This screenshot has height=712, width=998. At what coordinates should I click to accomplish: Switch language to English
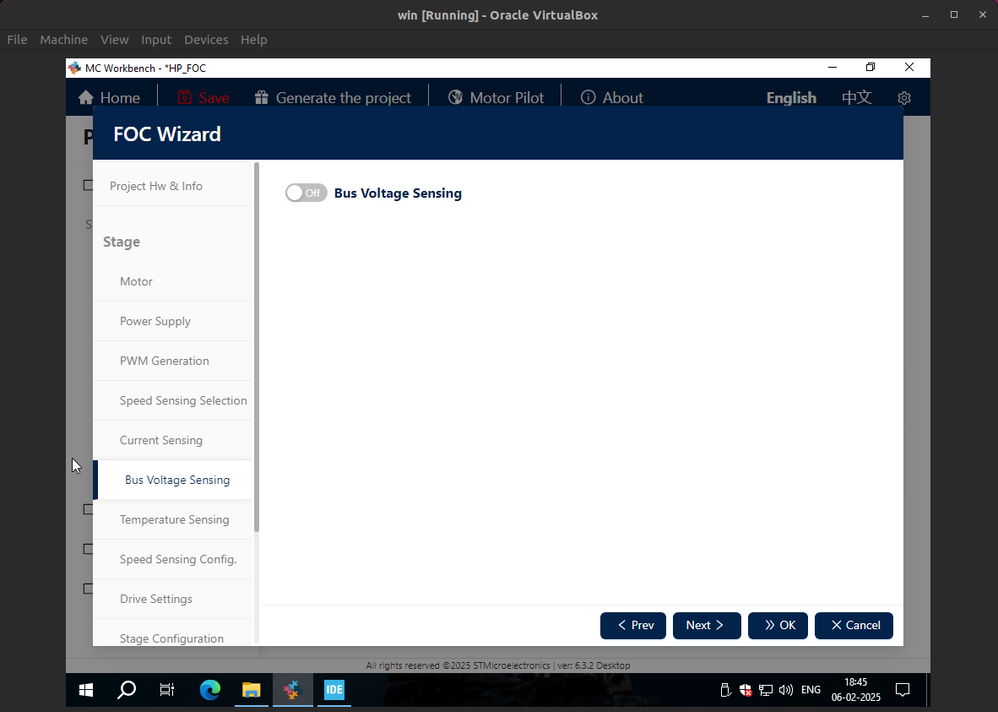[791, 97]
